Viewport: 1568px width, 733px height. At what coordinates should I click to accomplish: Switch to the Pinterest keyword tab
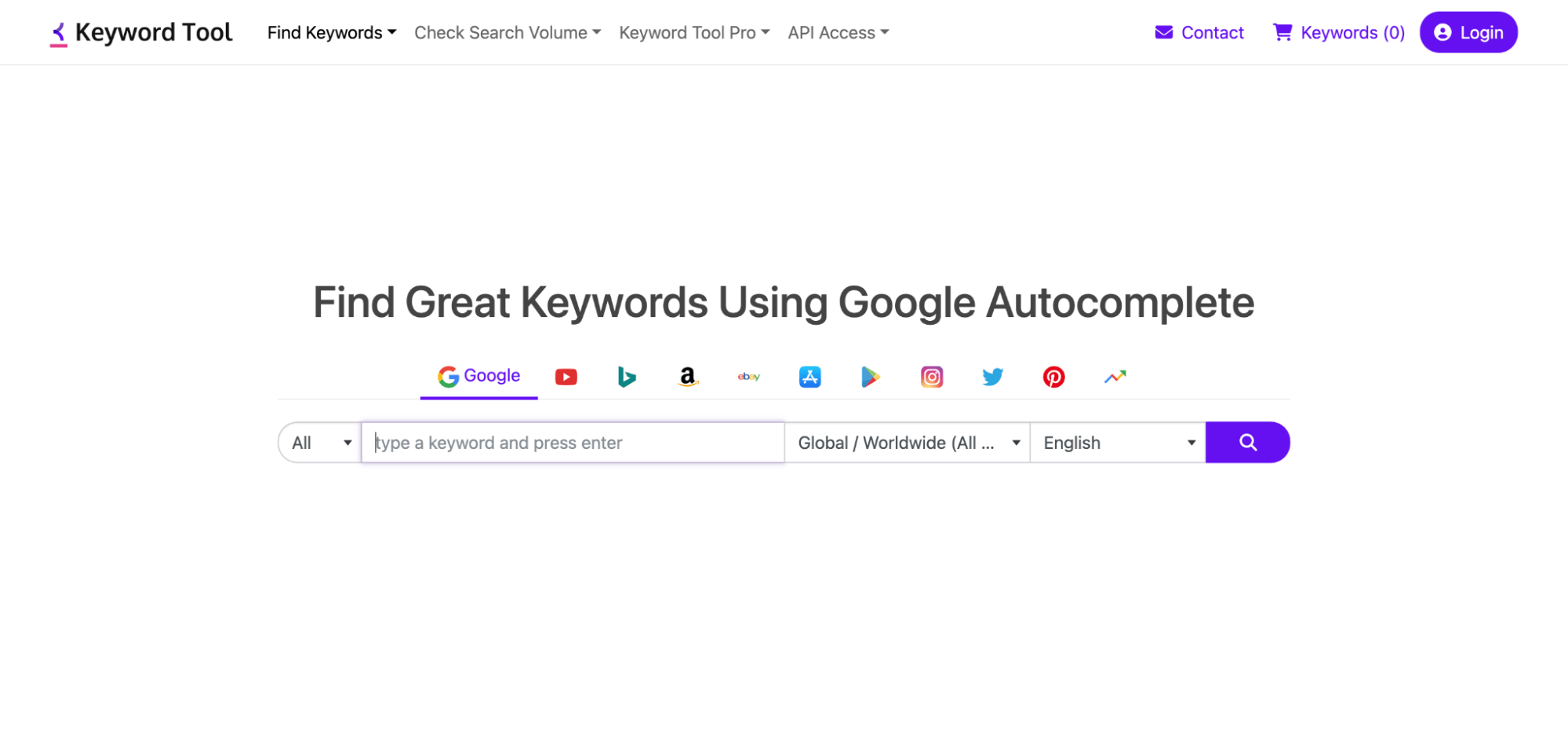[x=1053, y=377]
